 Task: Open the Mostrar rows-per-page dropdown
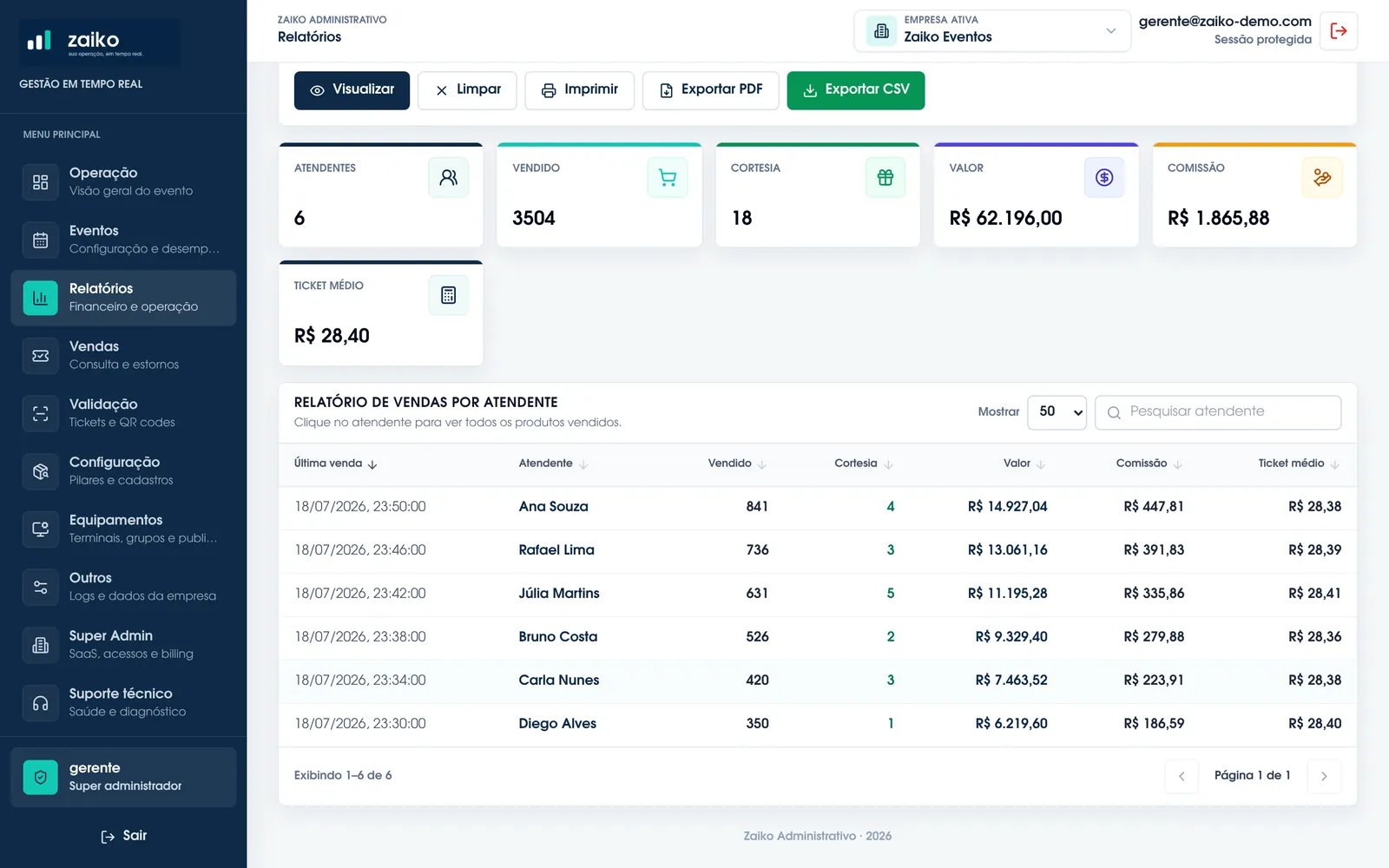(x=1057, y=412)
